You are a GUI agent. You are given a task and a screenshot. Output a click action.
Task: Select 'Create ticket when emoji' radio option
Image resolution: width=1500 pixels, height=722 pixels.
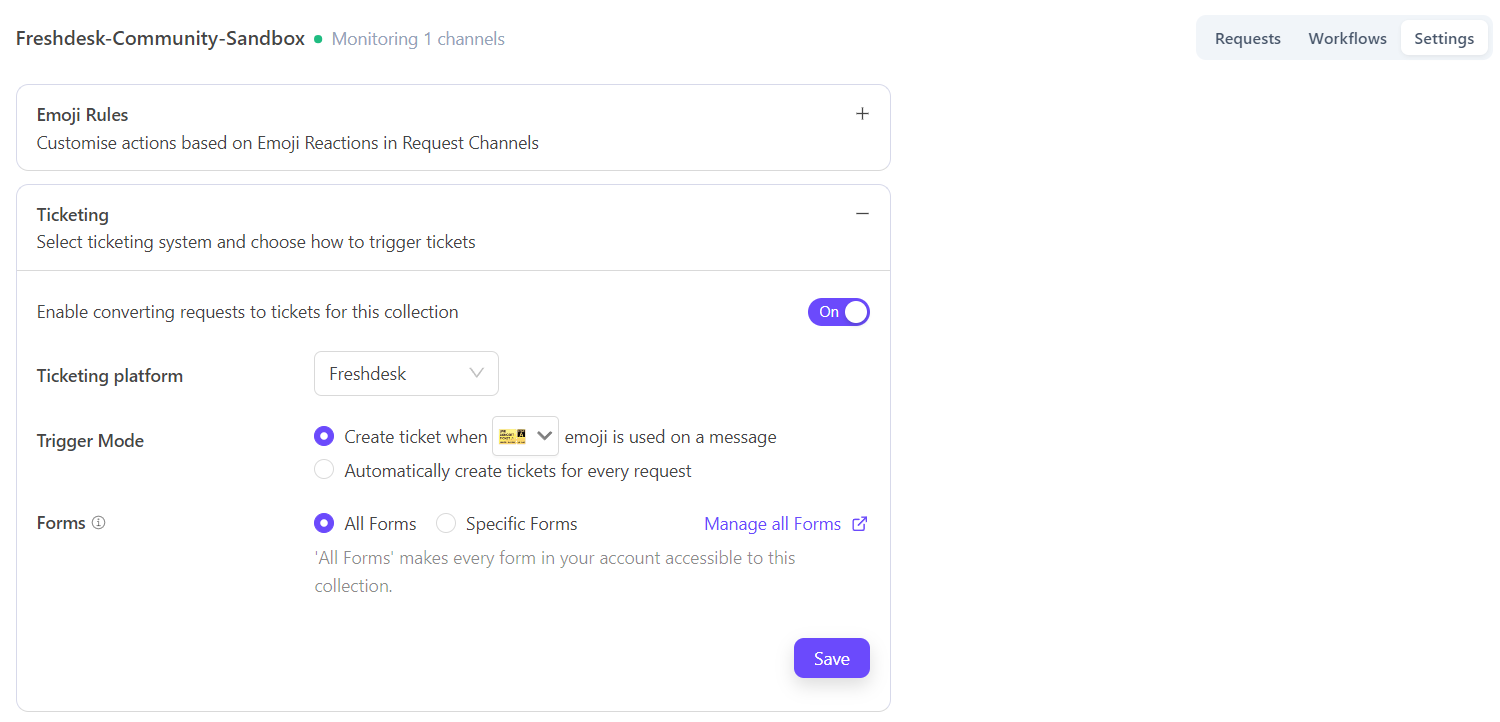324,436
